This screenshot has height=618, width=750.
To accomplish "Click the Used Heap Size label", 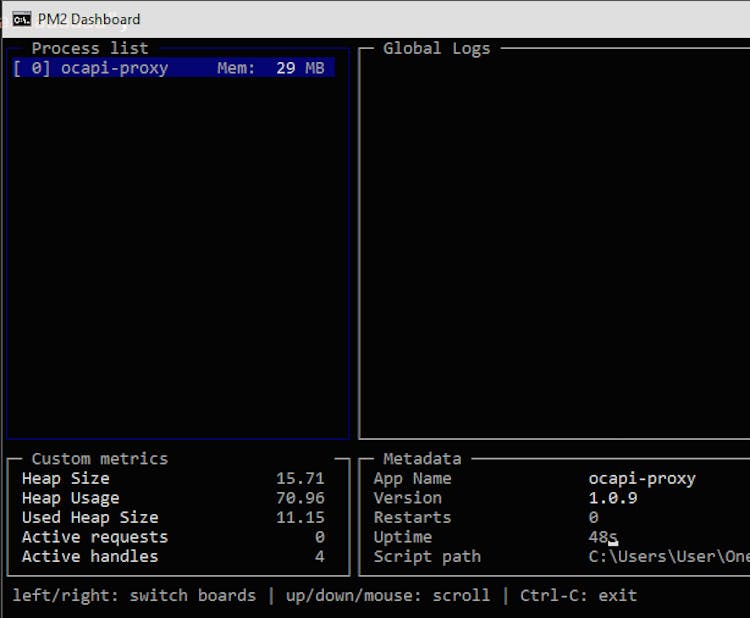I will (90, 517).
